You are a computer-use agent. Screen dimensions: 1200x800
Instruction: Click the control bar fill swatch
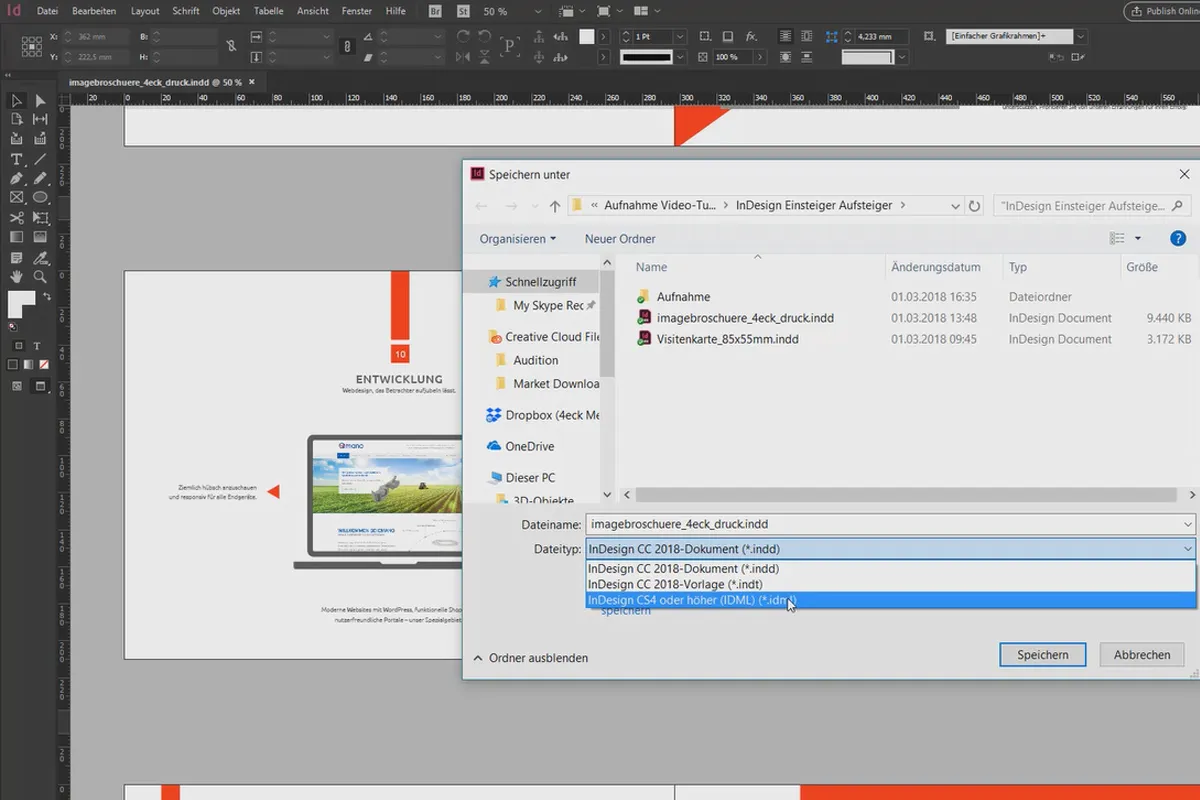point(587,36)
